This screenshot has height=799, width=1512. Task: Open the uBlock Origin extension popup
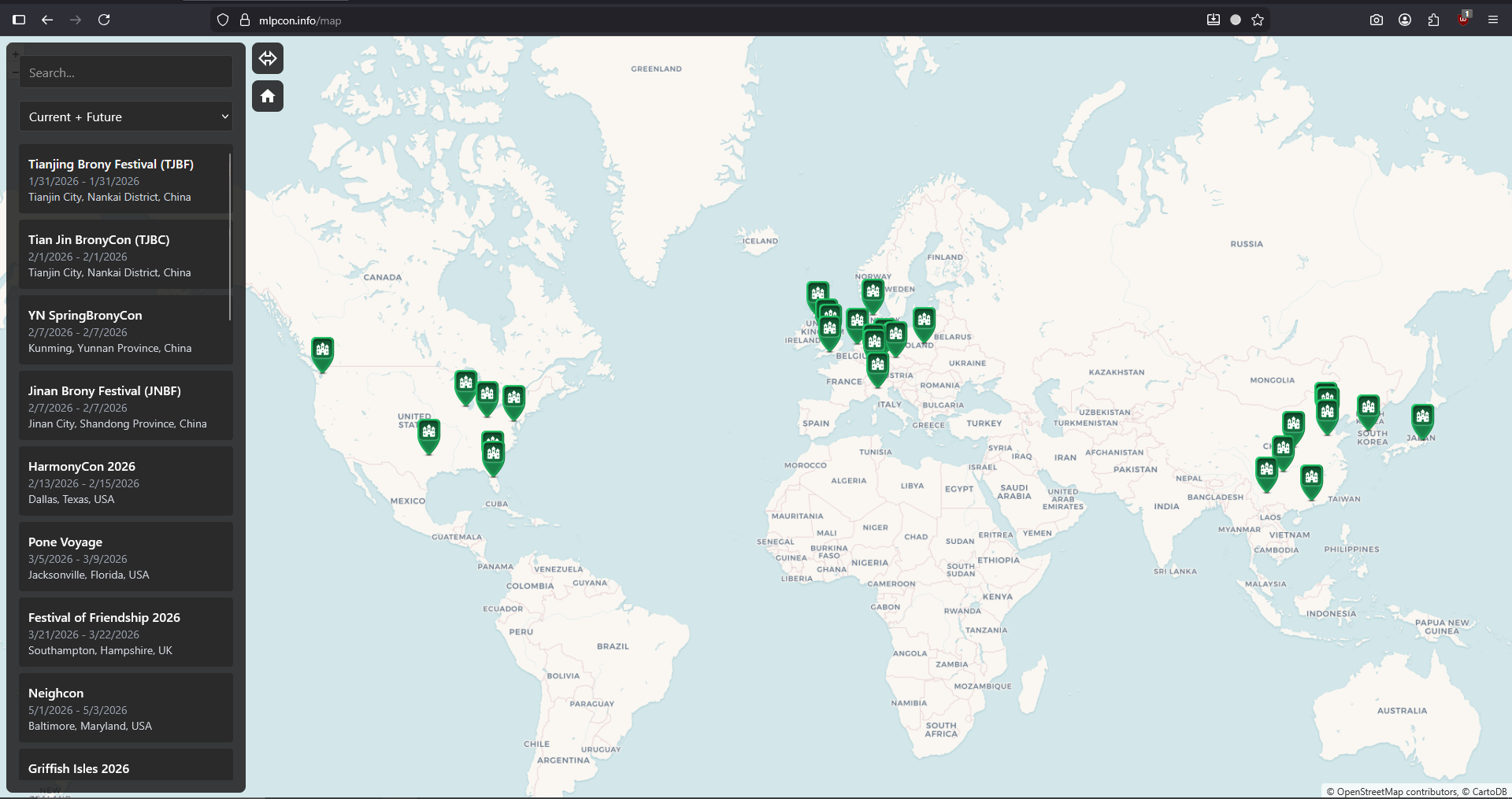click(1464, 19)
